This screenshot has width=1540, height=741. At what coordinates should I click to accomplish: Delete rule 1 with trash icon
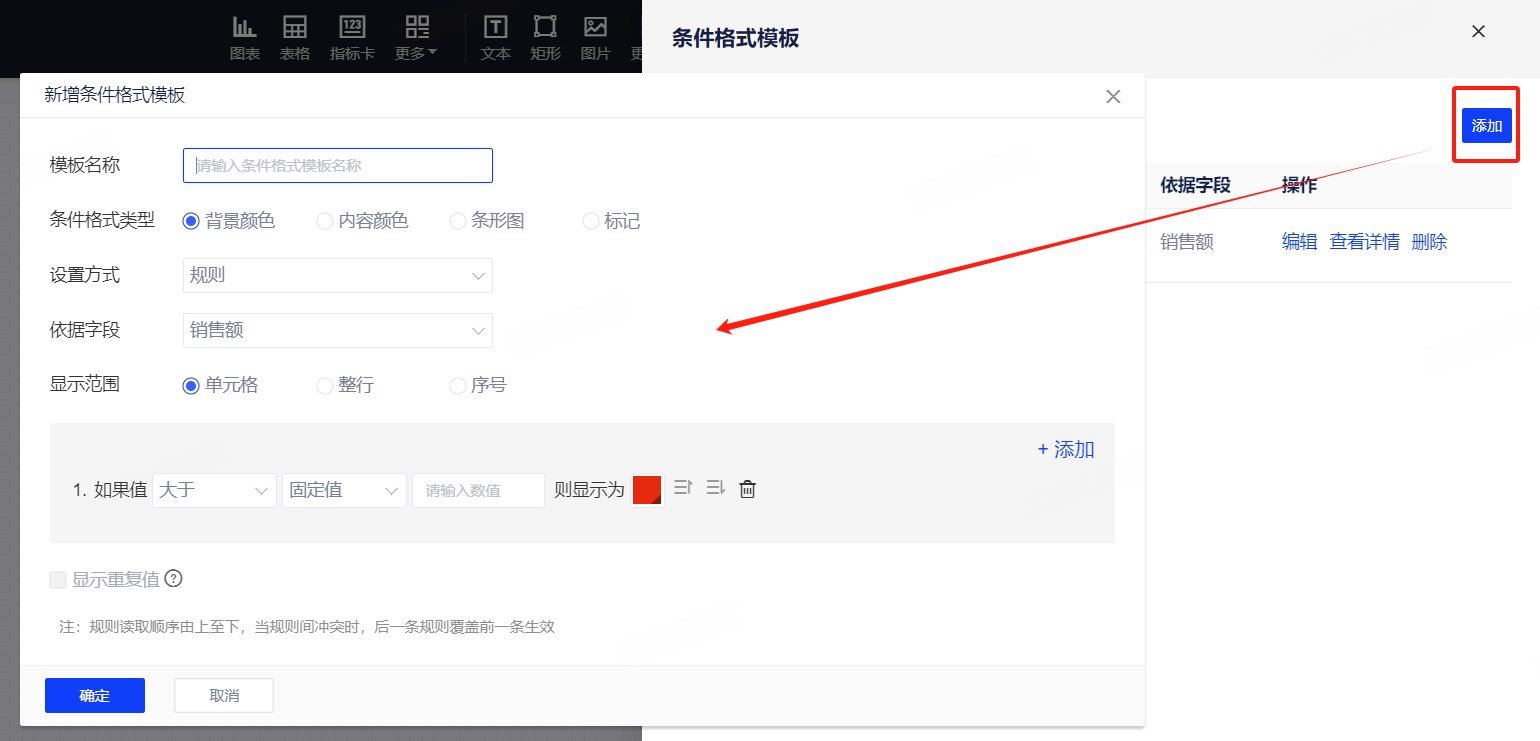pos(747,489)
